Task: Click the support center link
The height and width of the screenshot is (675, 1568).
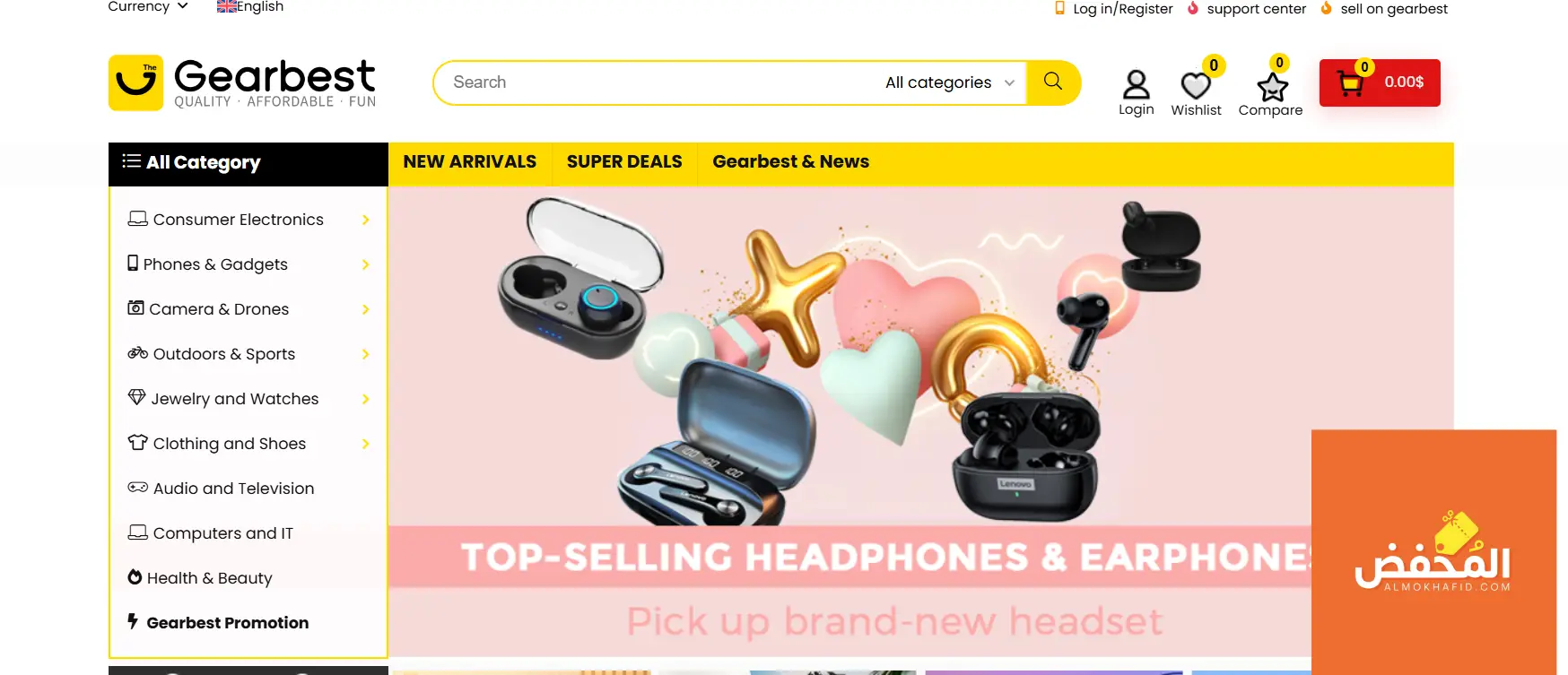Action: pyautogui.click(x=1256, y=8)
